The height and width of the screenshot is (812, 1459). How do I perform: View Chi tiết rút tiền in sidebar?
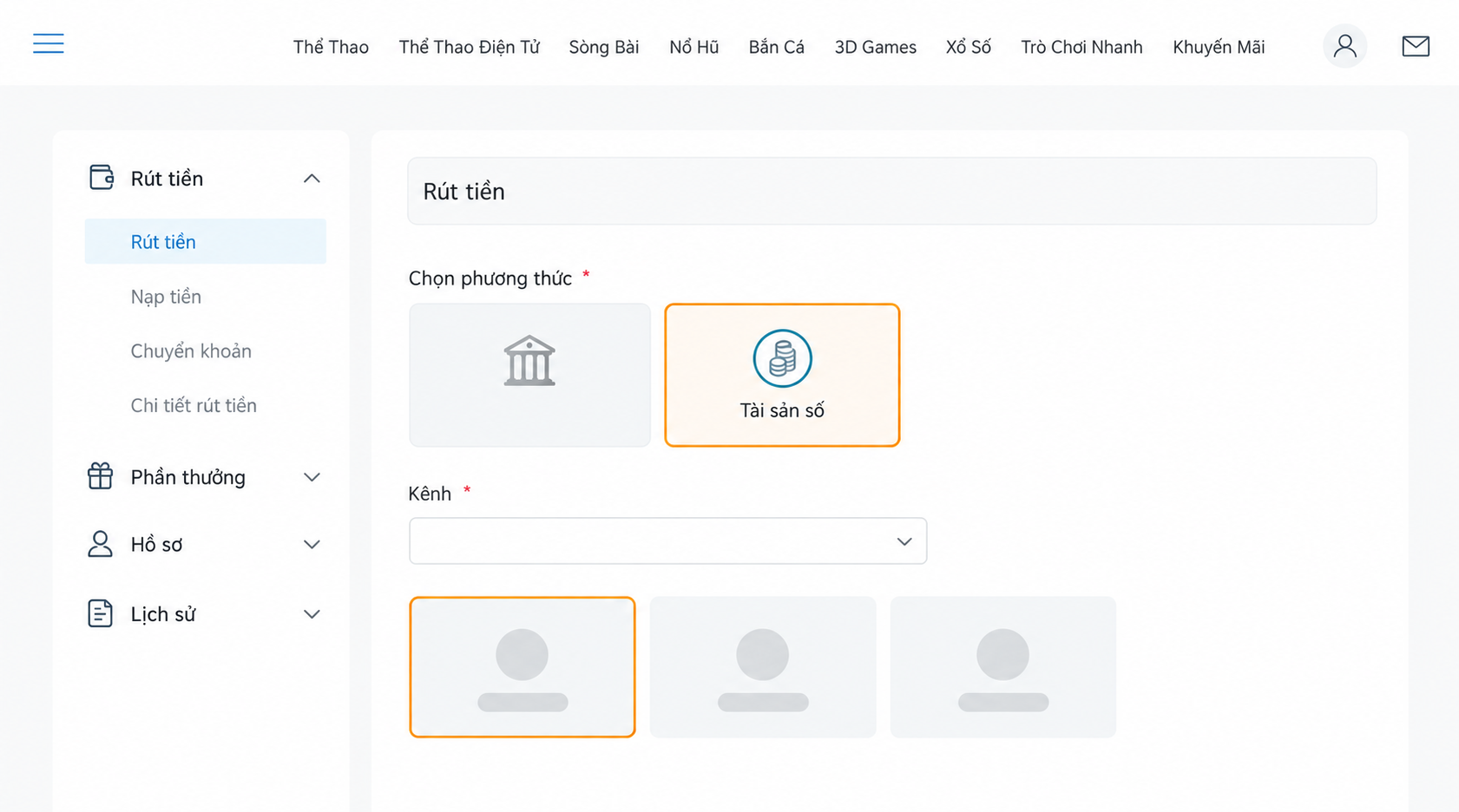[x=194, y=405]
